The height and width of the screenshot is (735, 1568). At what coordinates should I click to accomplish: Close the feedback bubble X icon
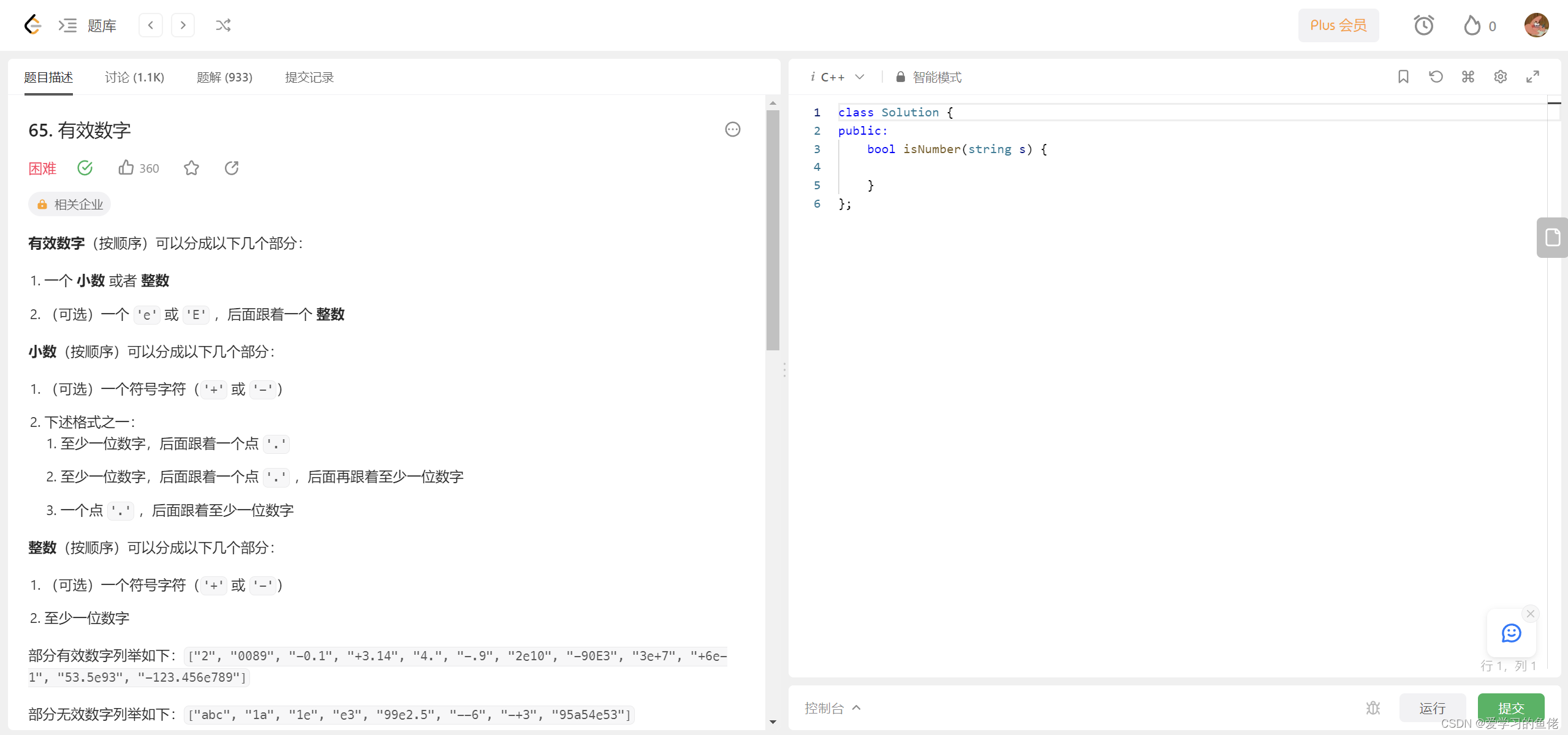click(x=1531, y=614)
